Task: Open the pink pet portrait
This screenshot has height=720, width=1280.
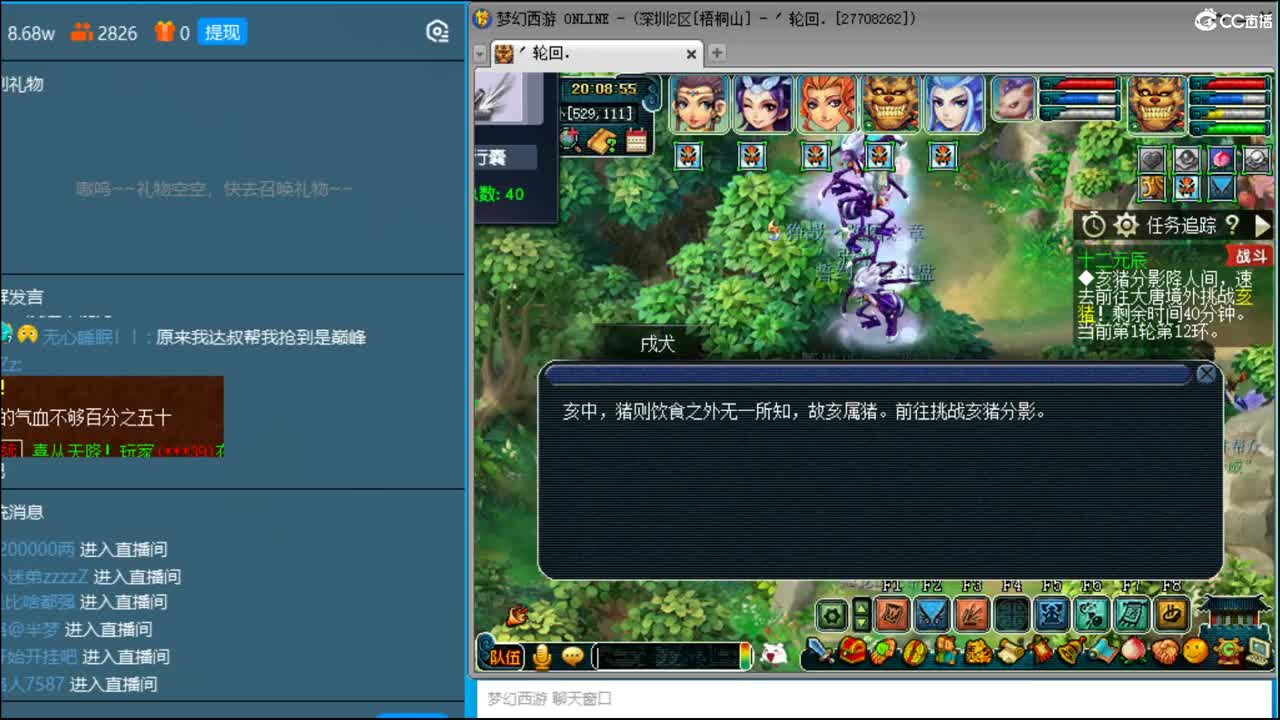Action: click(1014, 99)
